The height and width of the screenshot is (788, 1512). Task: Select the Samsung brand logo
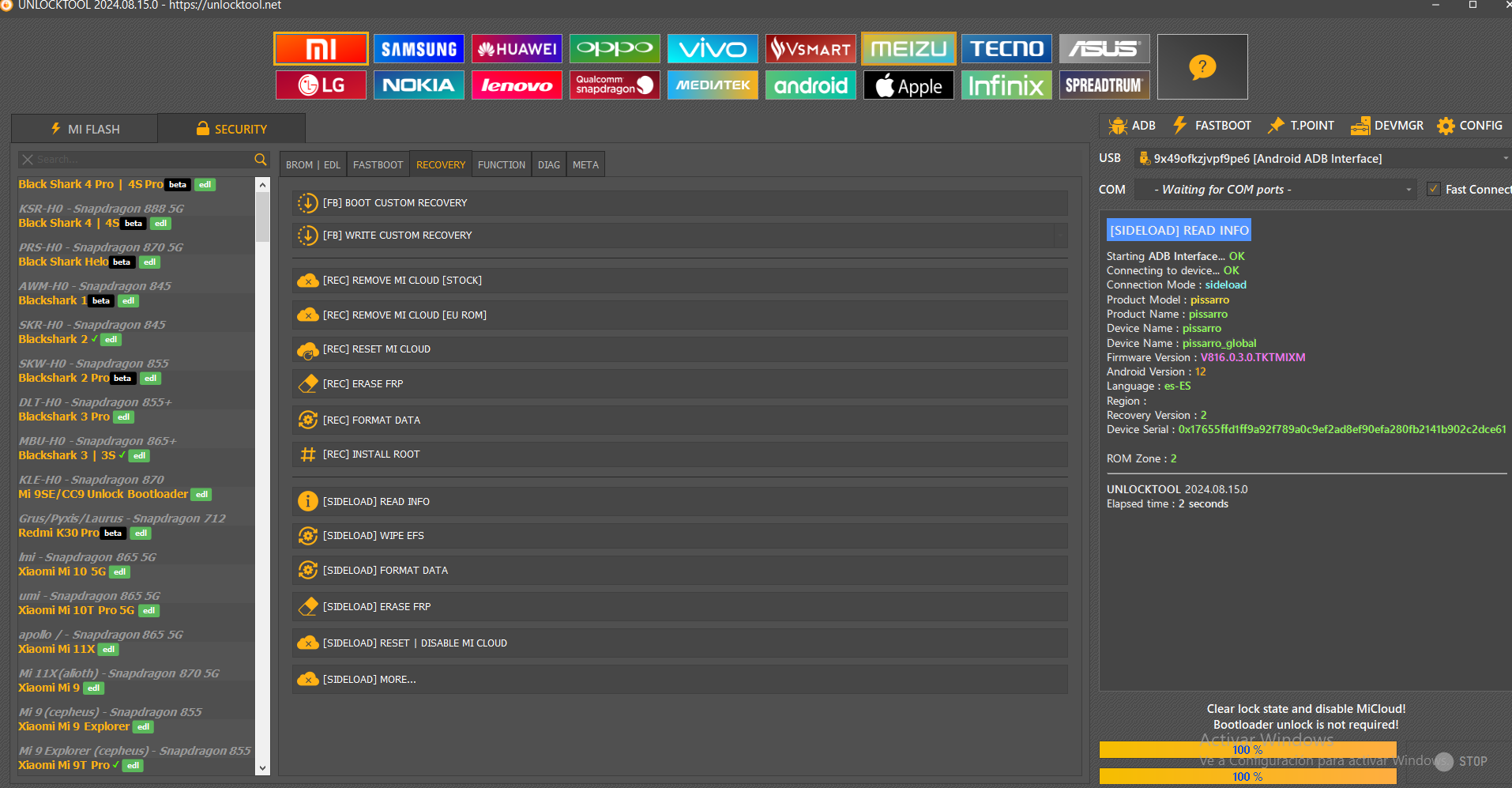(419, 49)
